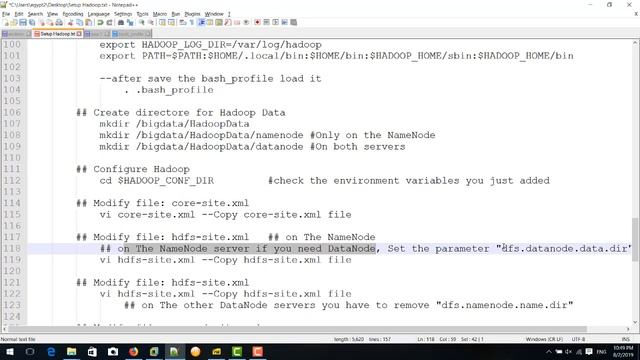The width and height of the screenshot is (640, 360).
Task: Click the Playback macro toolbar icon
Action: pos(276,22)
